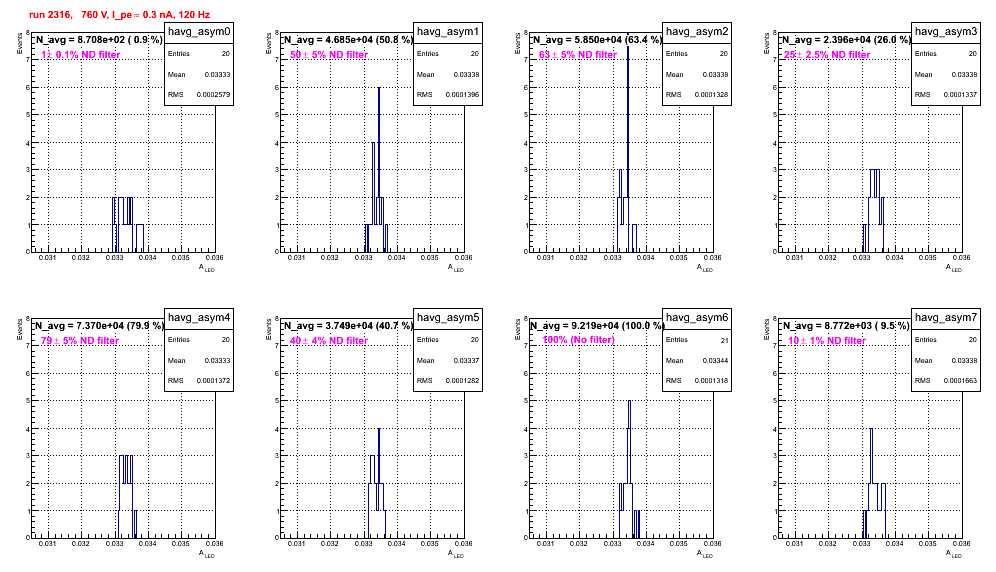Click Mean value 0.03338 in havg_asym3 box
This screenshot has width=996, height=572.
[964, 74]
